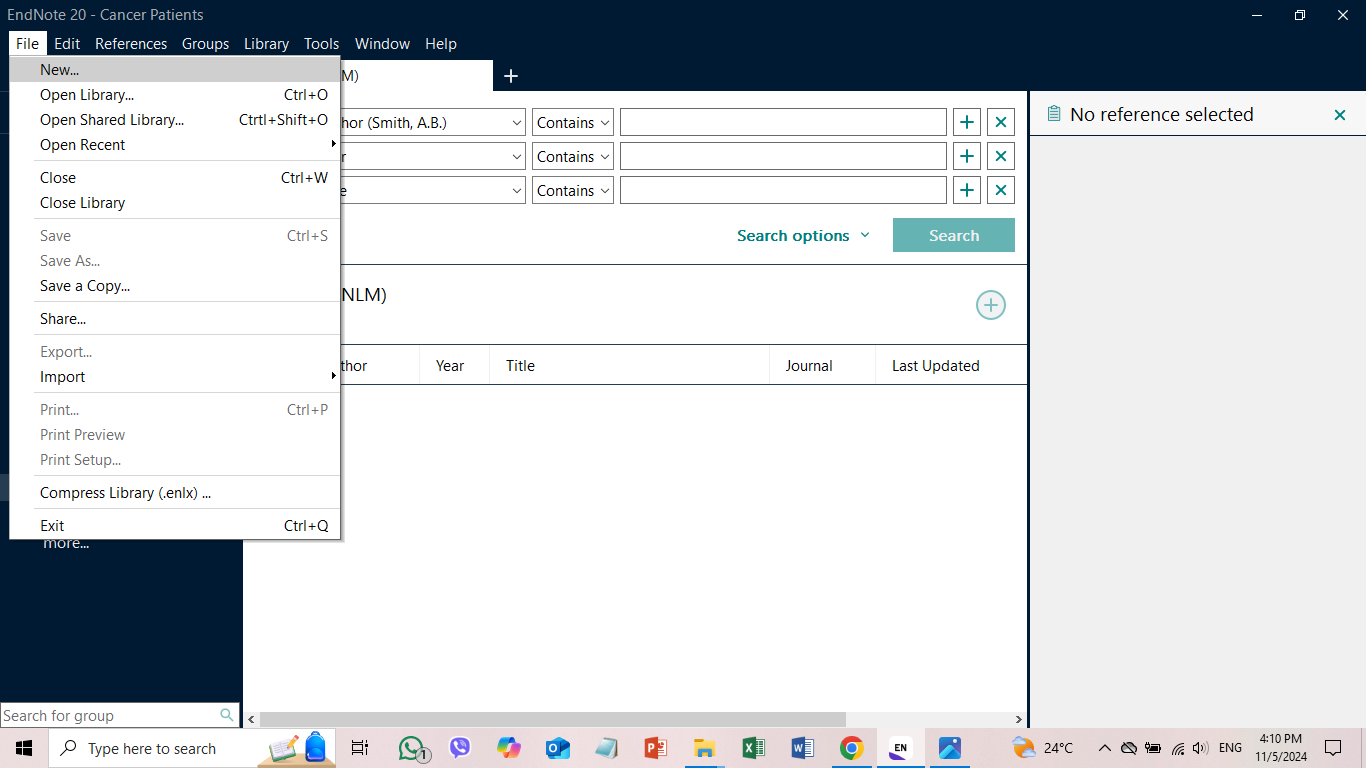1366x768 pixels.
Task: Open the Help menu
Action: click(441, 44)
